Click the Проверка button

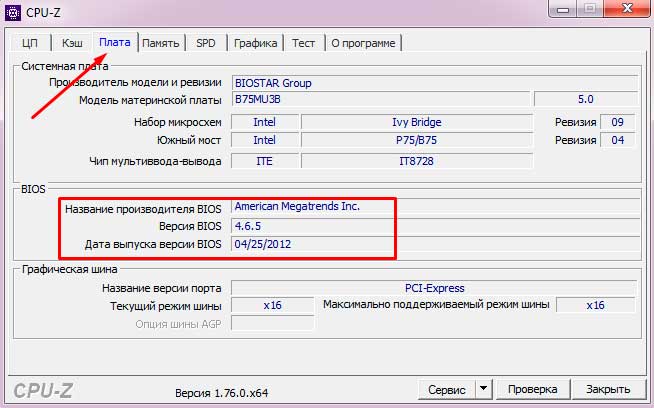click(x=533, y=390)
